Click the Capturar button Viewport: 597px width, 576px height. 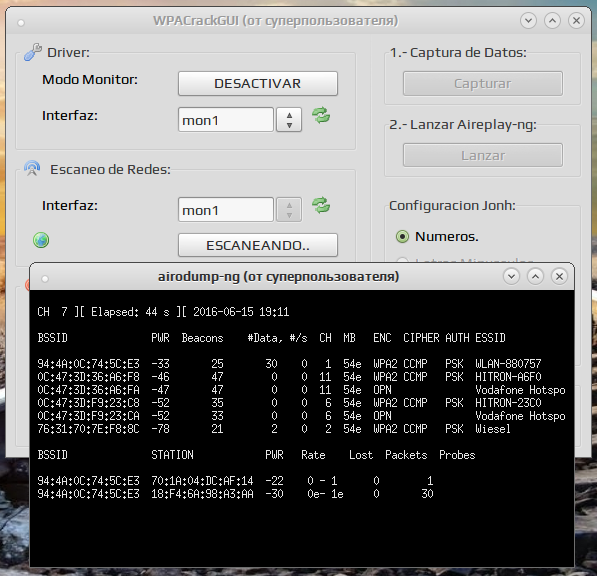[x=483, y=83]
